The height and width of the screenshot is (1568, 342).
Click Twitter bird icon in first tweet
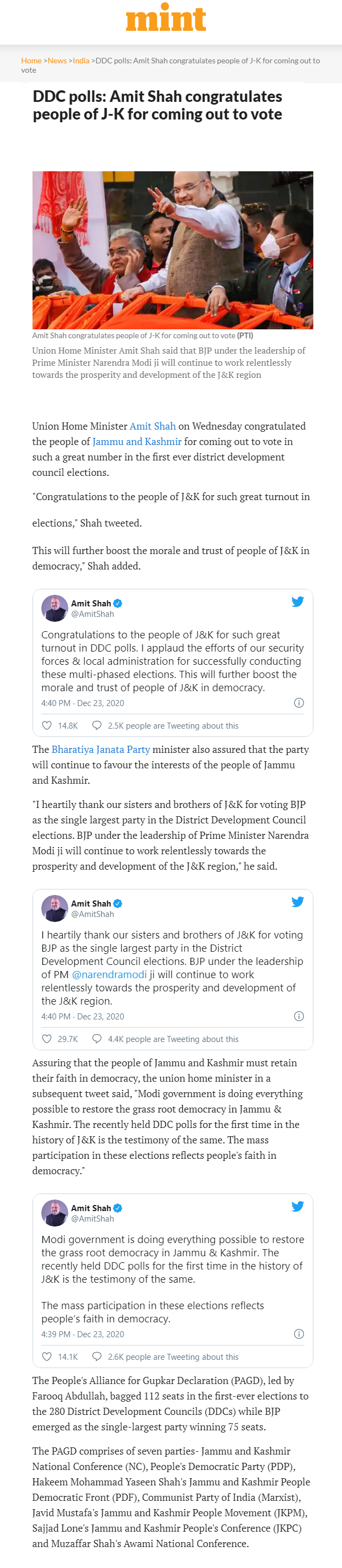pos(297,601)
